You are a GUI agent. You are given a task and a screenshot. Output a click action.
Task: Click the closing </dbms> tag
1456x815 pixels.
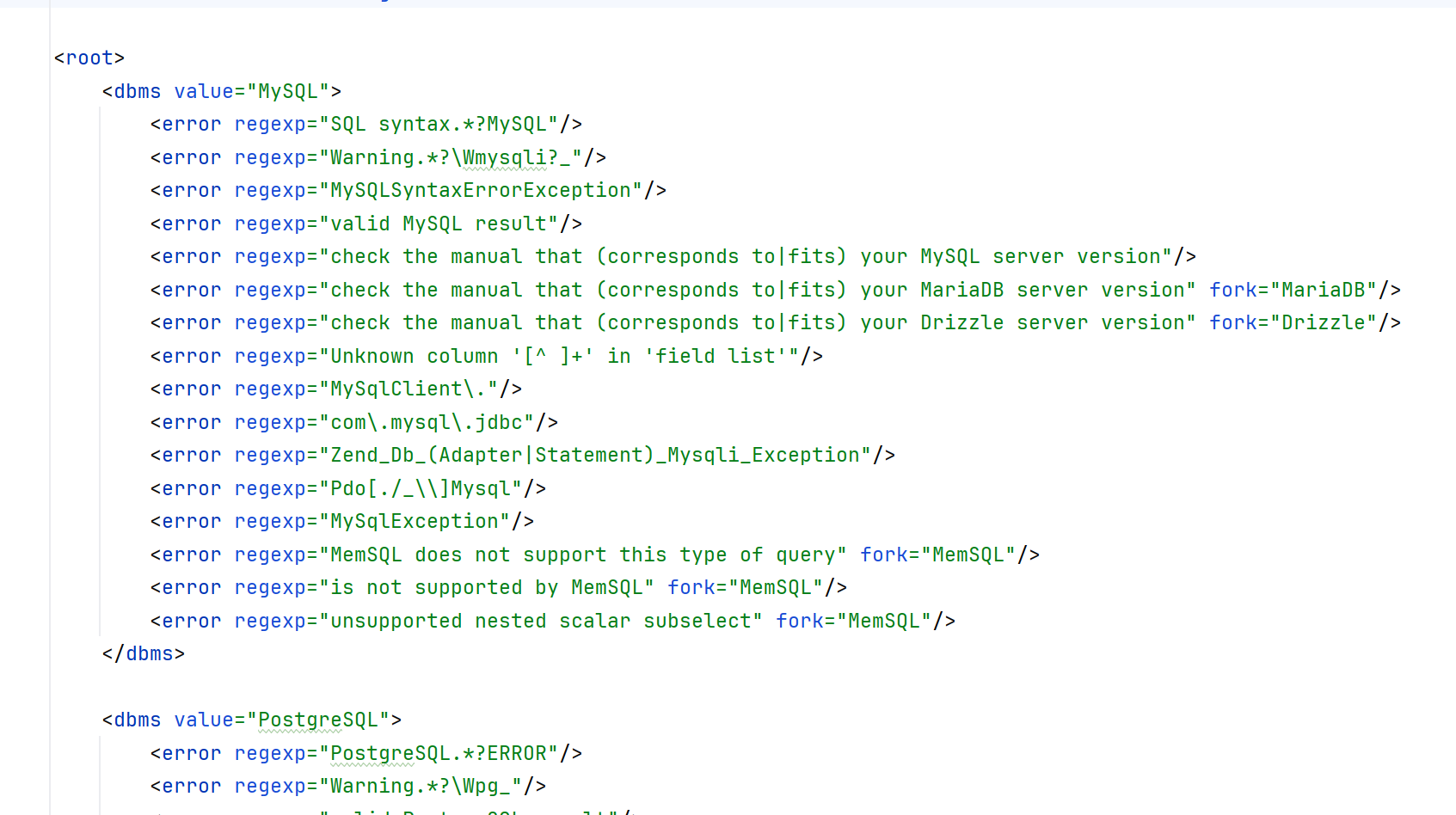pos(144,653)
